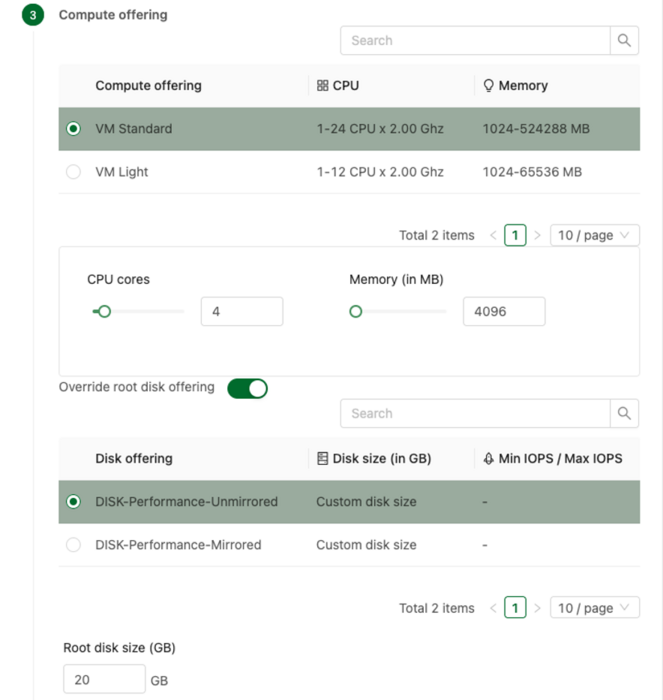Click the Root disk size input field
This screenshot has width=663, height=700.
(104, 679)
